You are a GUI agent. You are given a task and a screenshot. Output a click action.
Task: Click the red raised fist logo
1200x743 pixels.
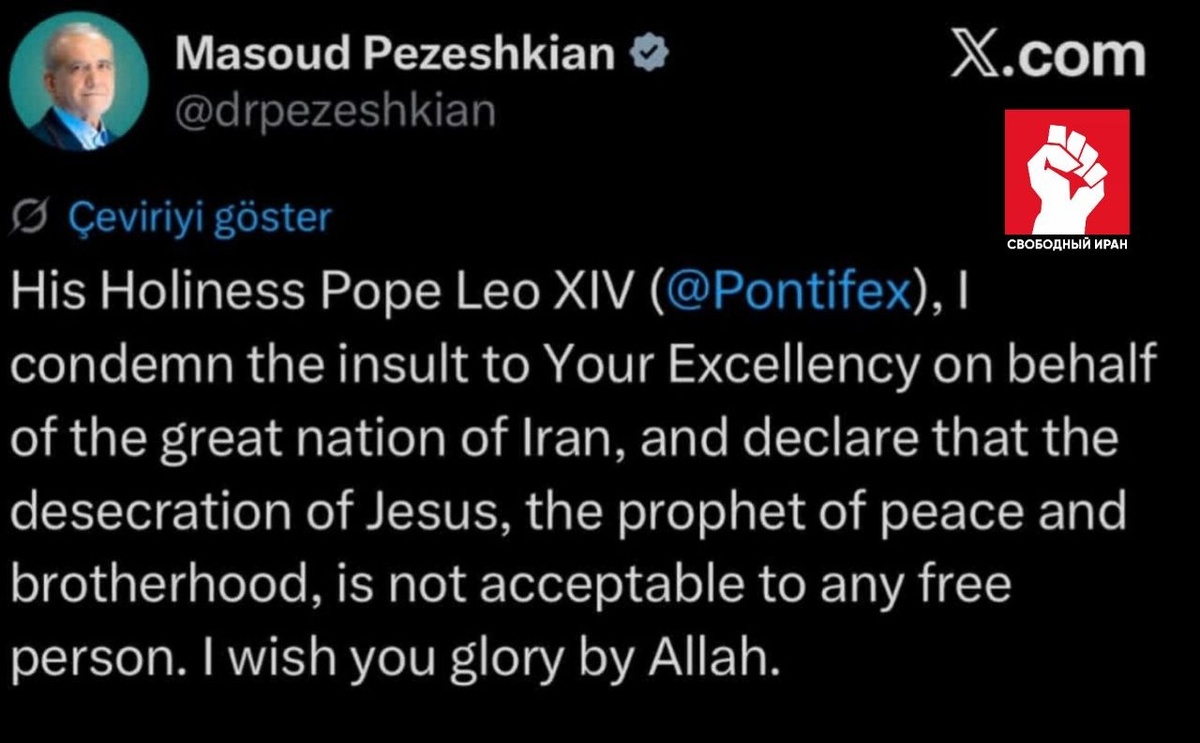(1067, 170)
